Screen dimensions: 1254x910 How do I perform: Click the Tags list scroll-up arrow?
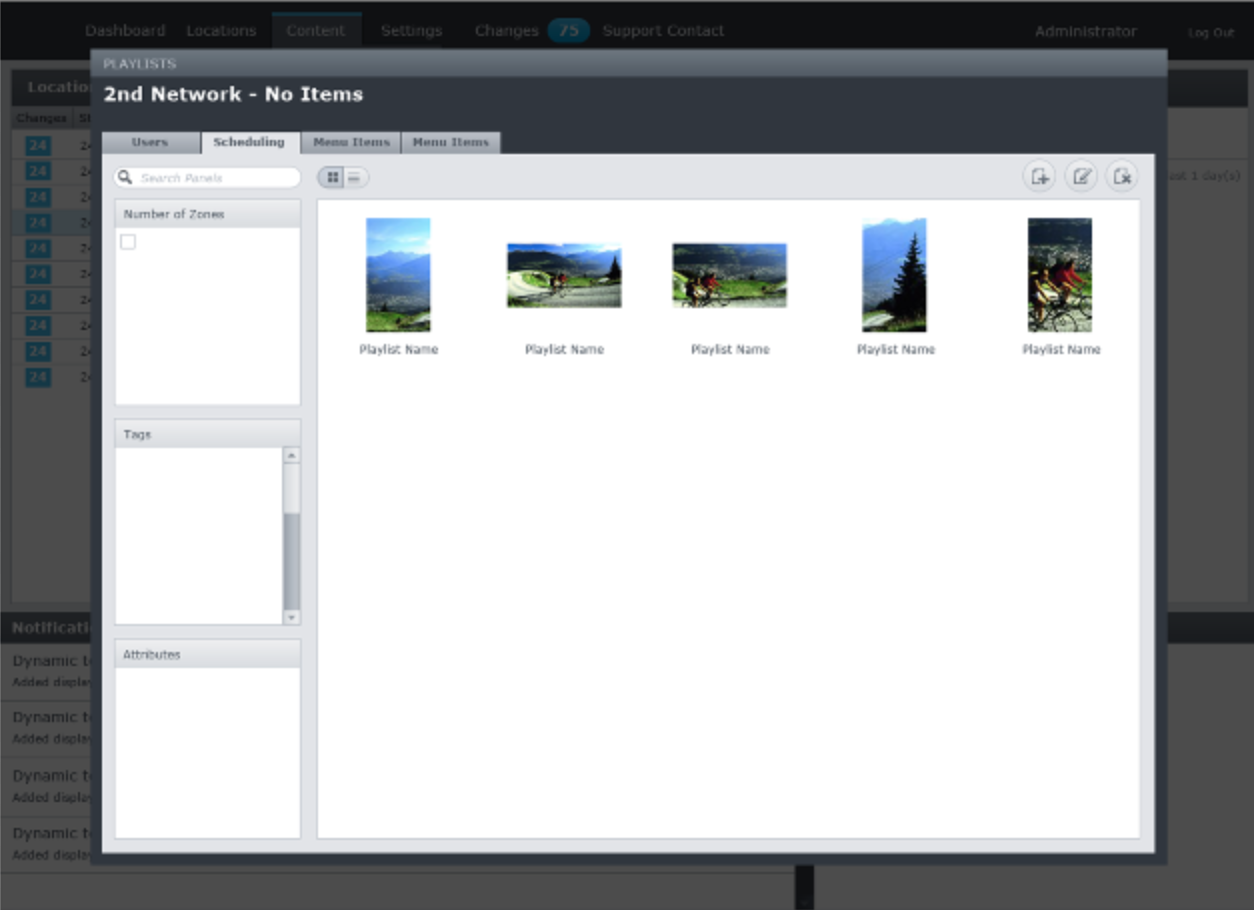click(x=291, y=455)
